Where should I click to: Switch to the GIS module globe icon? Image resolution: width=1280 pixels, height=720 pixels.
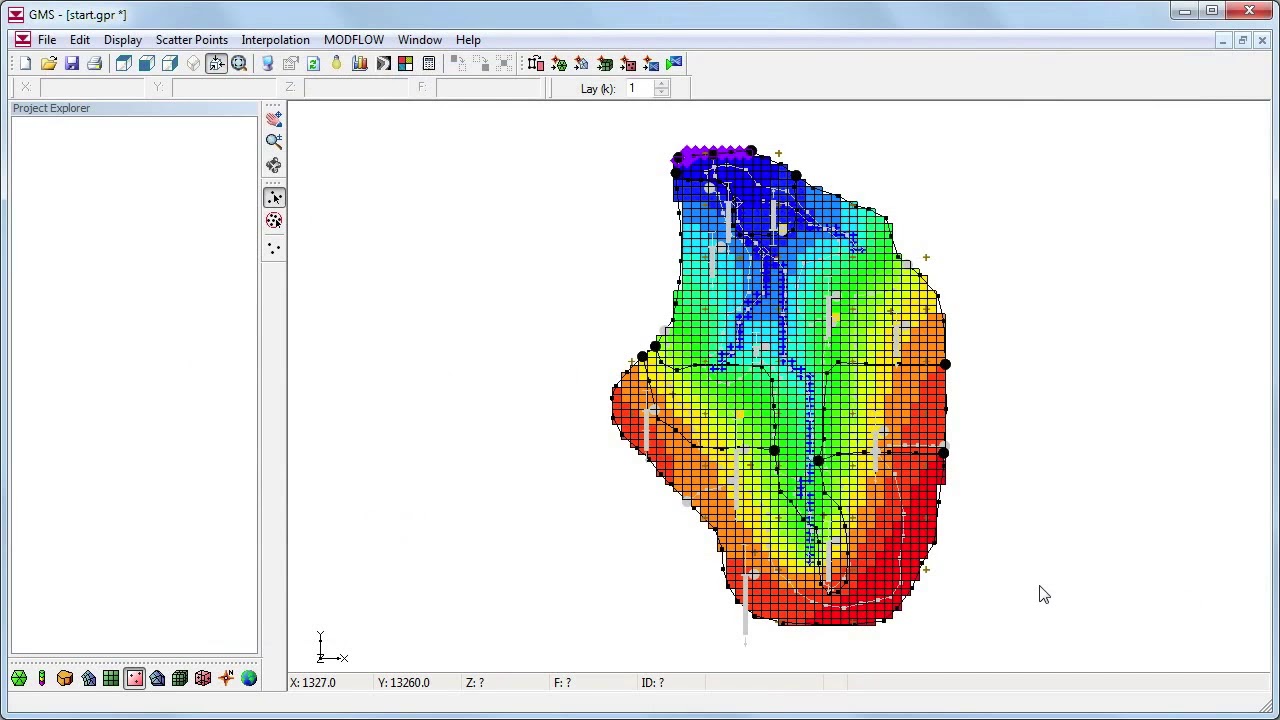249,679
